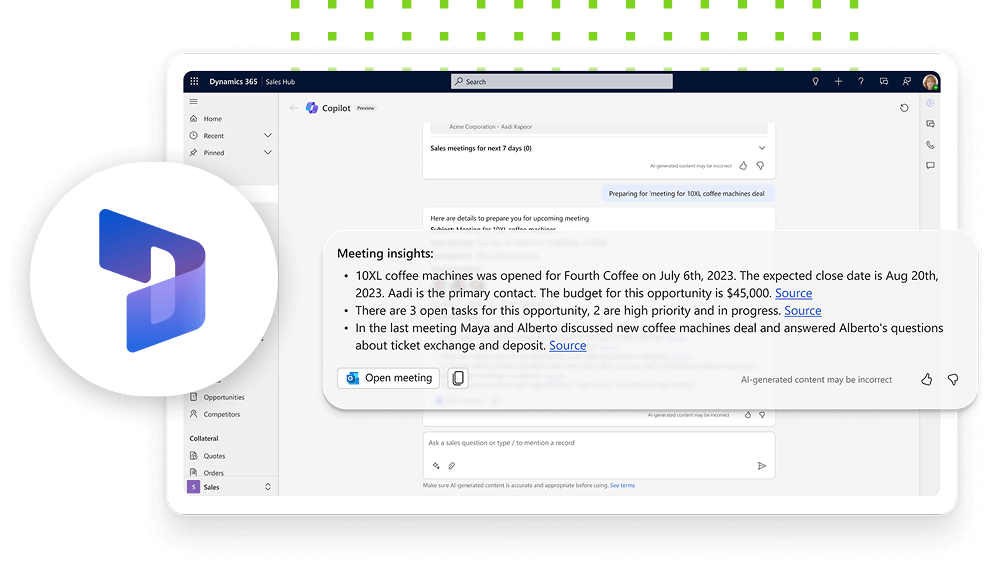Toggle the hamburger navigation menu
This screenshot has width=1004, height=570.
pos(193,101)
